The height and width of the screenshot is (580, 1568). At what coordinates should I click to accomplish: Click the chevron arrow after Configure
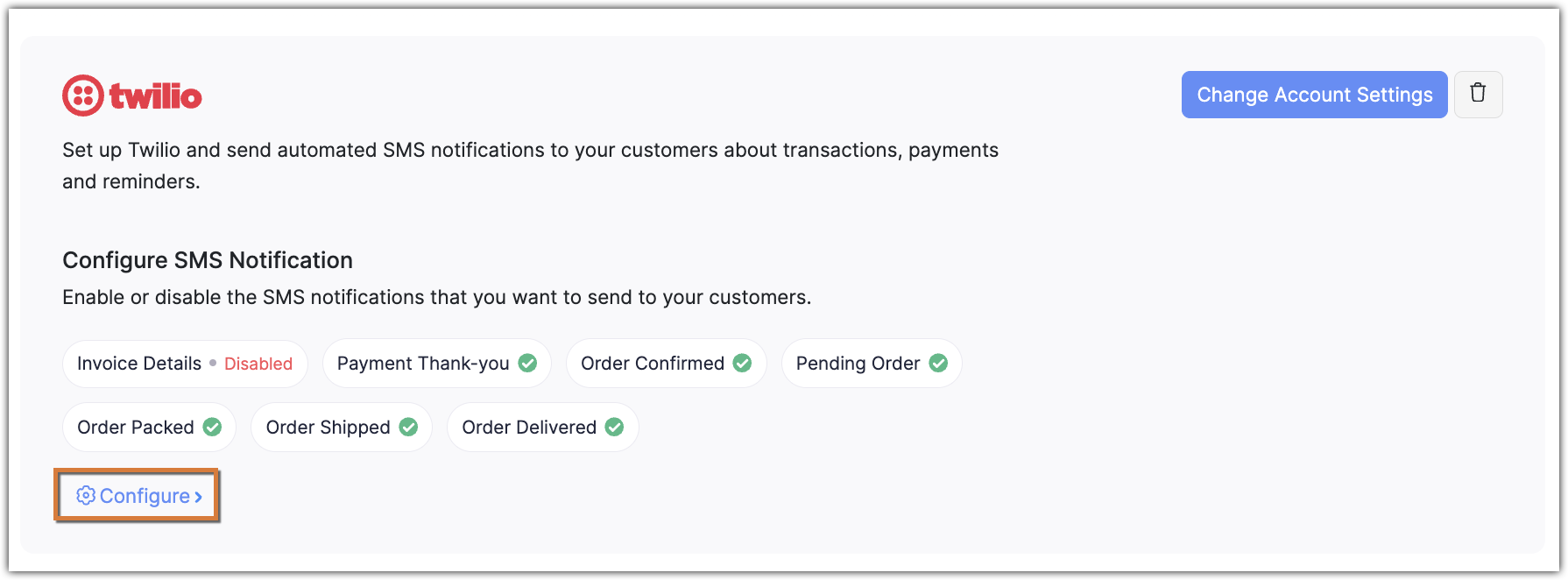point(199,497)
